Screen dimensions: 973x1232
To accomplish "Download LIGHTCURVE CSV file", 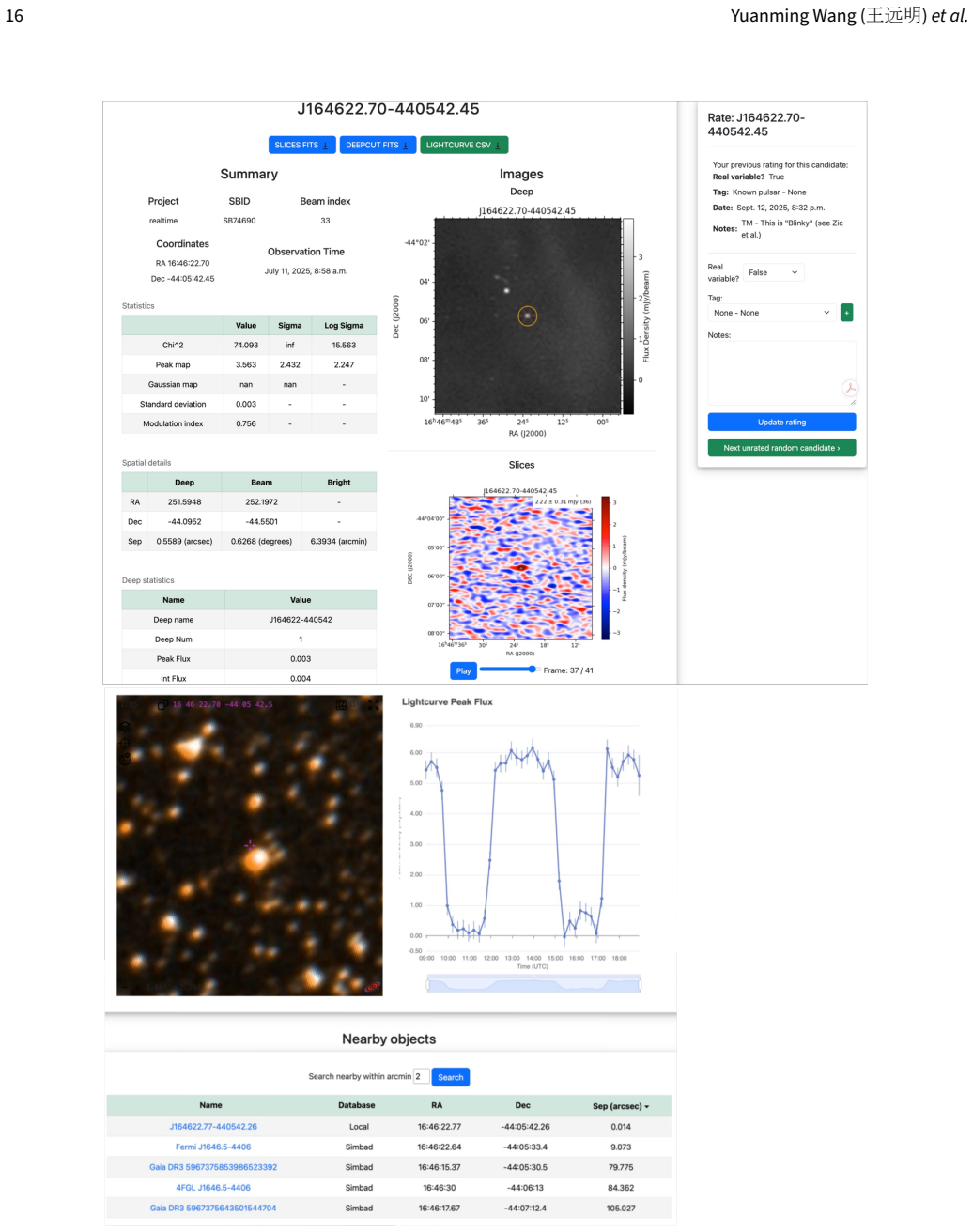I will 464,145.
